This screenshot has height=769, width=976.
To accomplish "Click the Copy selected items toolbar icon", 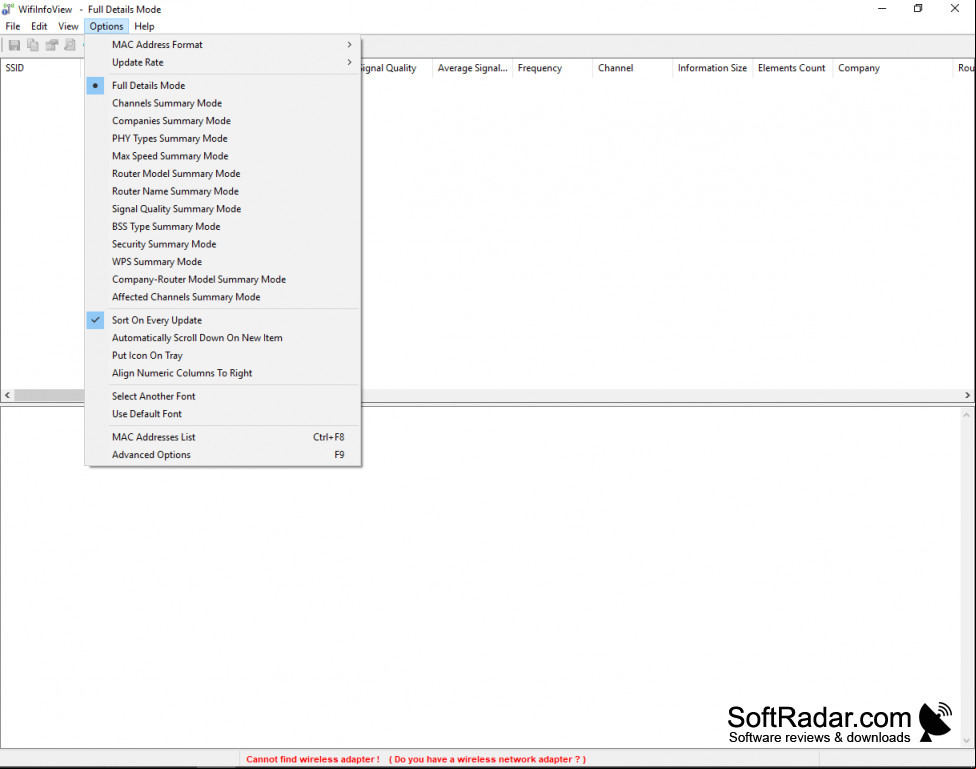I will 33,45.
